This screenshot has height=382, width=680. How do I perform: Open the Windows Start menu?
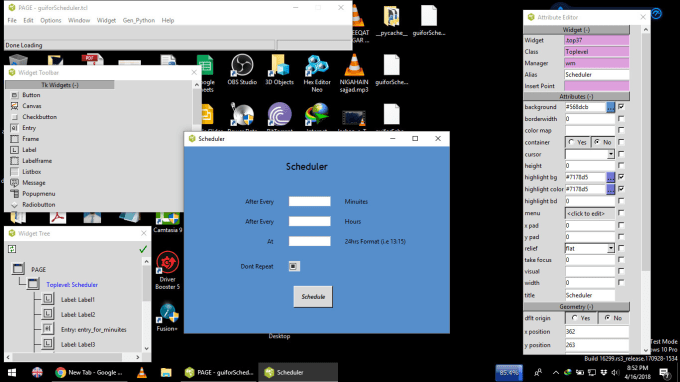pyautogui.click(x=12, y=372)
